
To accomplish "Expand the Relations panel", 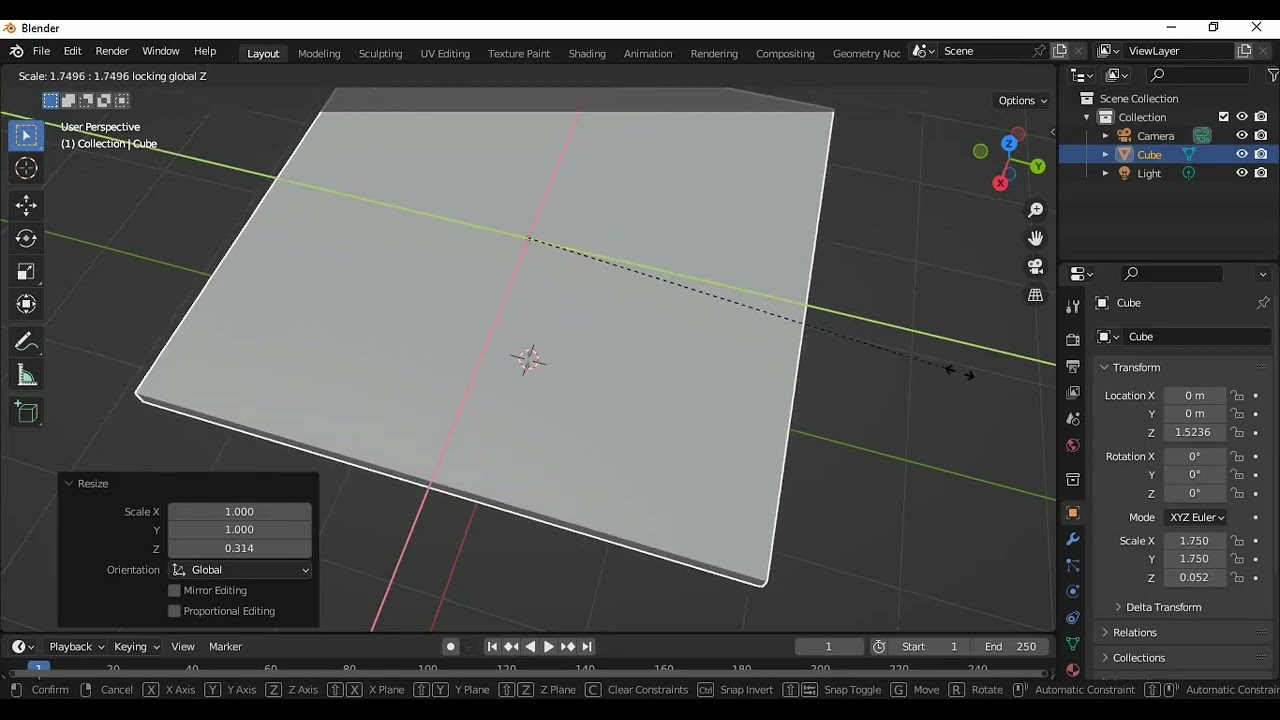I will tap(1135, 632).
